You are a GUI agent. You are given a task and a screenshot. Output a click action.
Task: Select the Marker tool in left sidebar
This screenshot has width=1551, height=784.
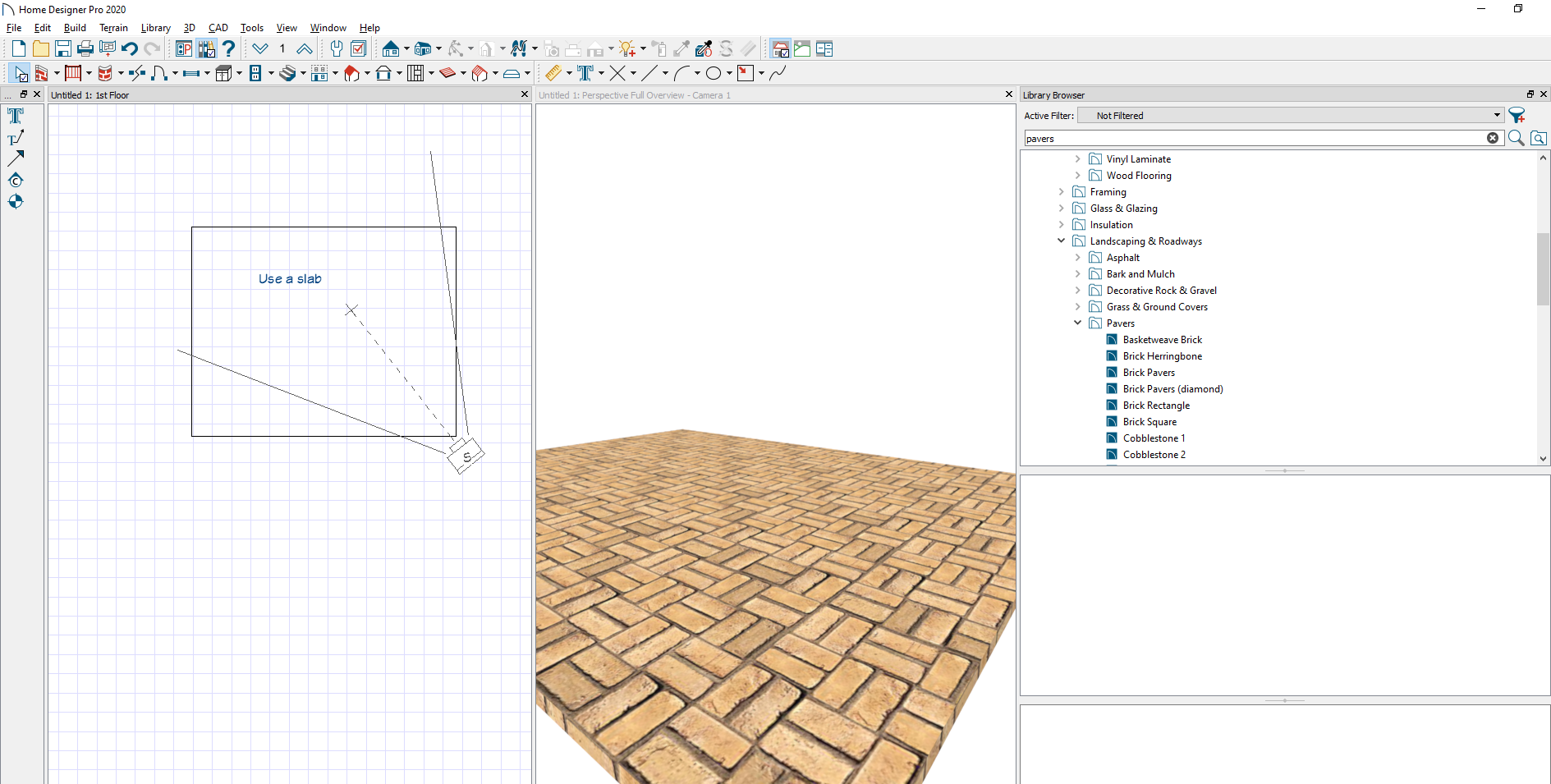(x=16, y=201)
